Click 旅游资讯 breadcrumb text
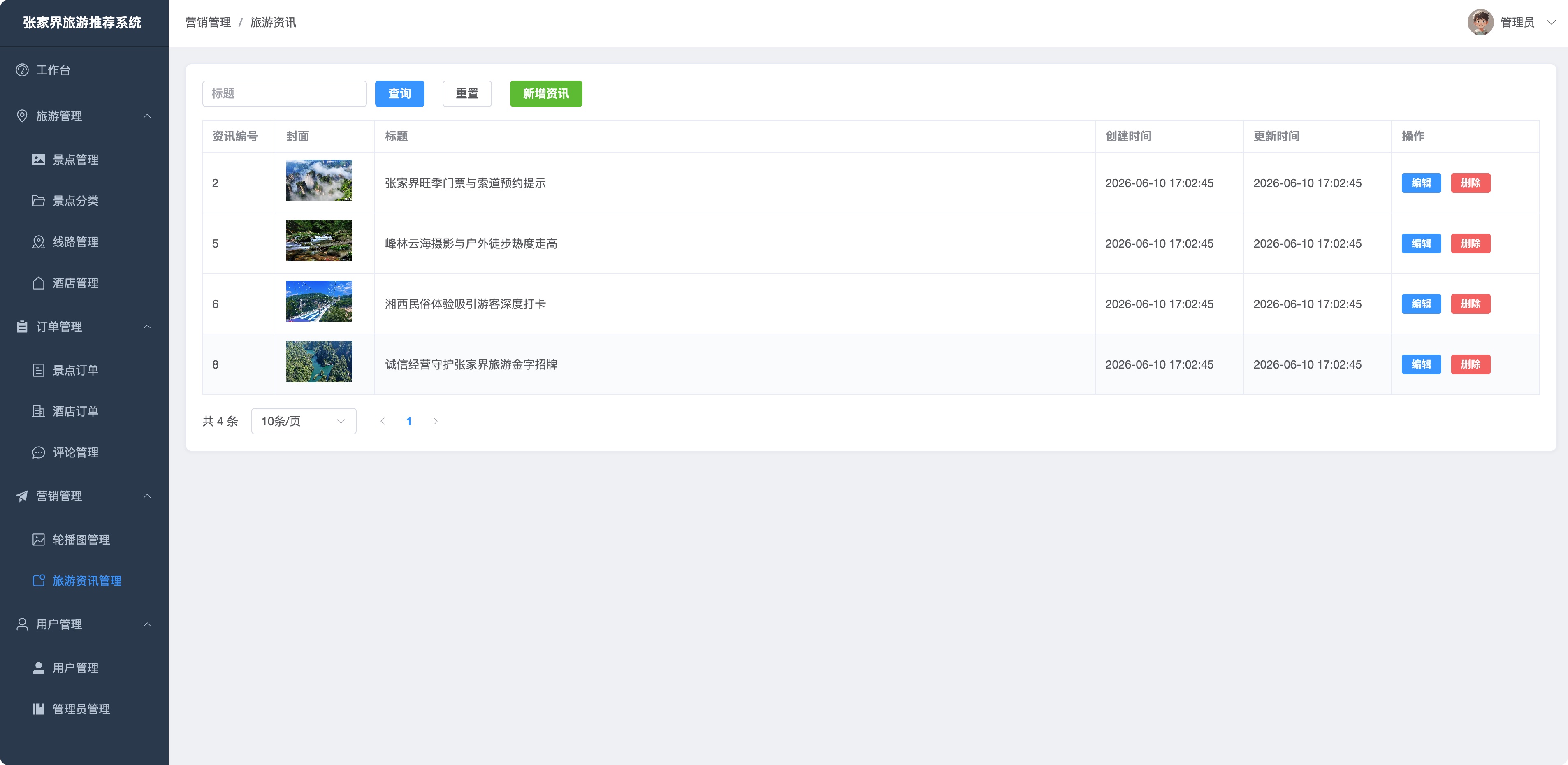 [x=273, y=23]
